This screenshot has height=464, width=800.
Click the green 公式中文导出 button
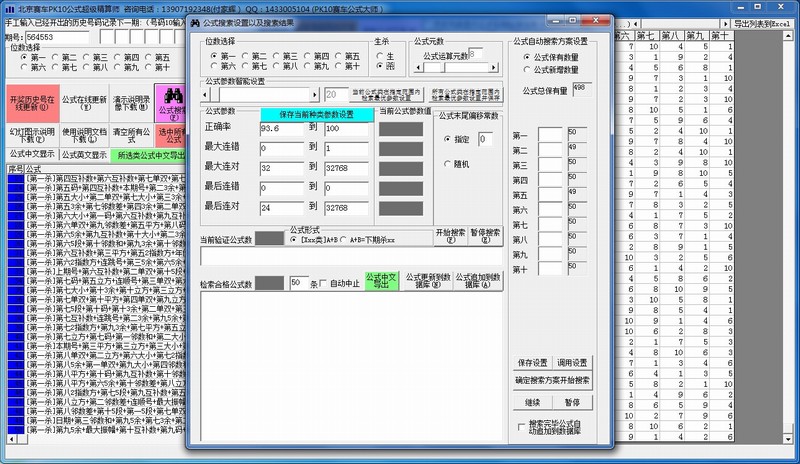point(378,281)
